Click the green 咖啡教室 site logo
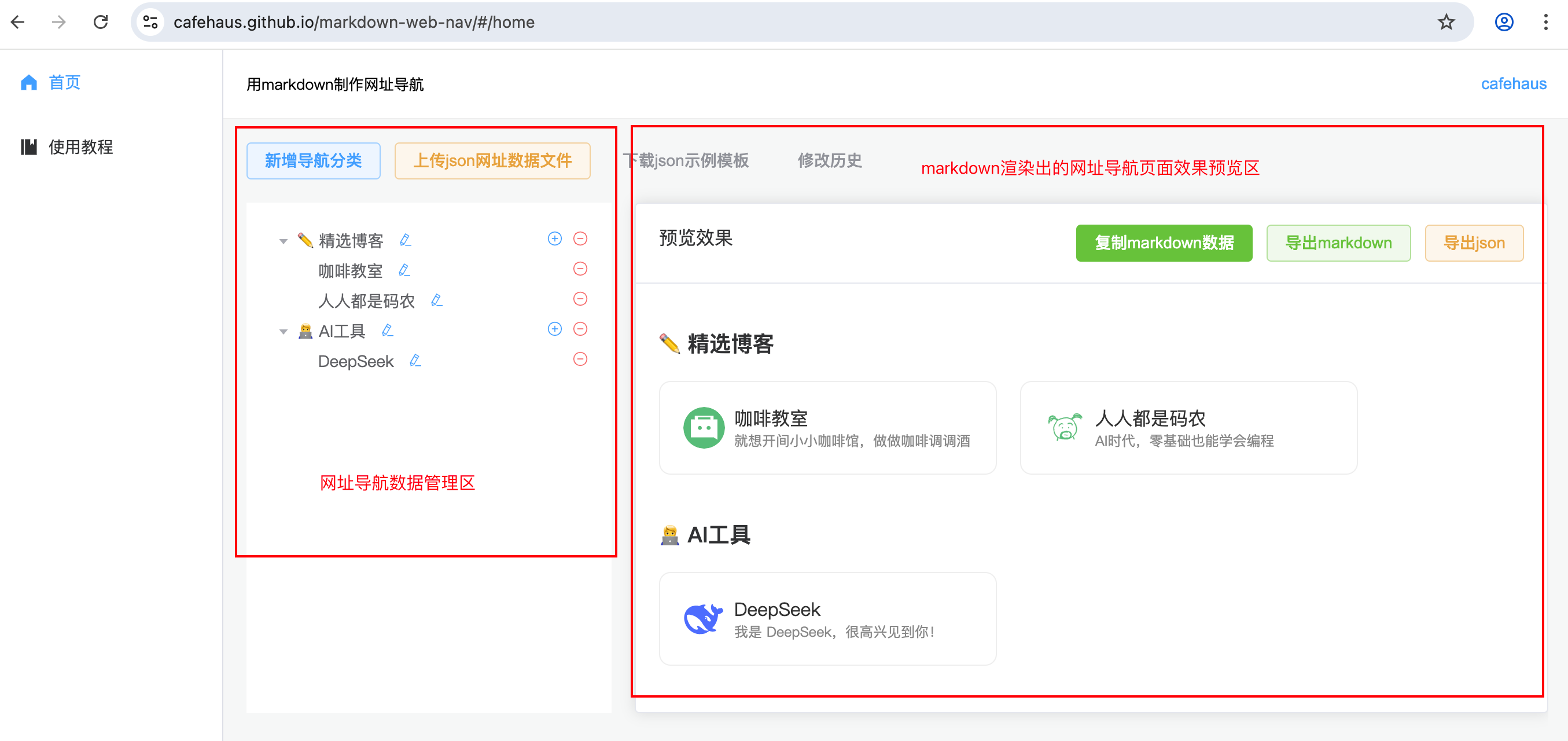This screenshot has height=741, width=1568. click(704, 428)
